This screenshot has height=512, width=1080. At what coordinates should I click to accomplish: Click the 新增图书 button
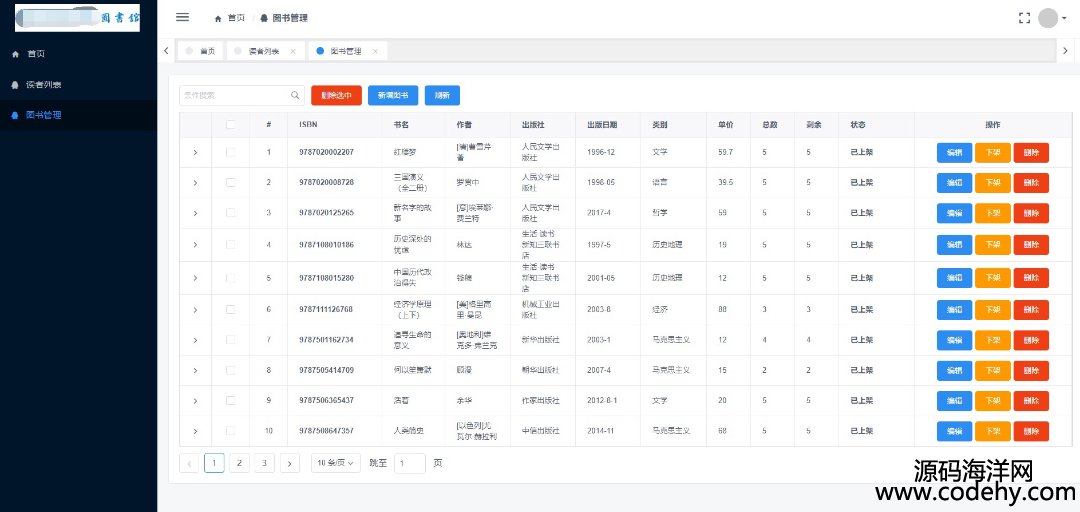(x=392, y=95)
